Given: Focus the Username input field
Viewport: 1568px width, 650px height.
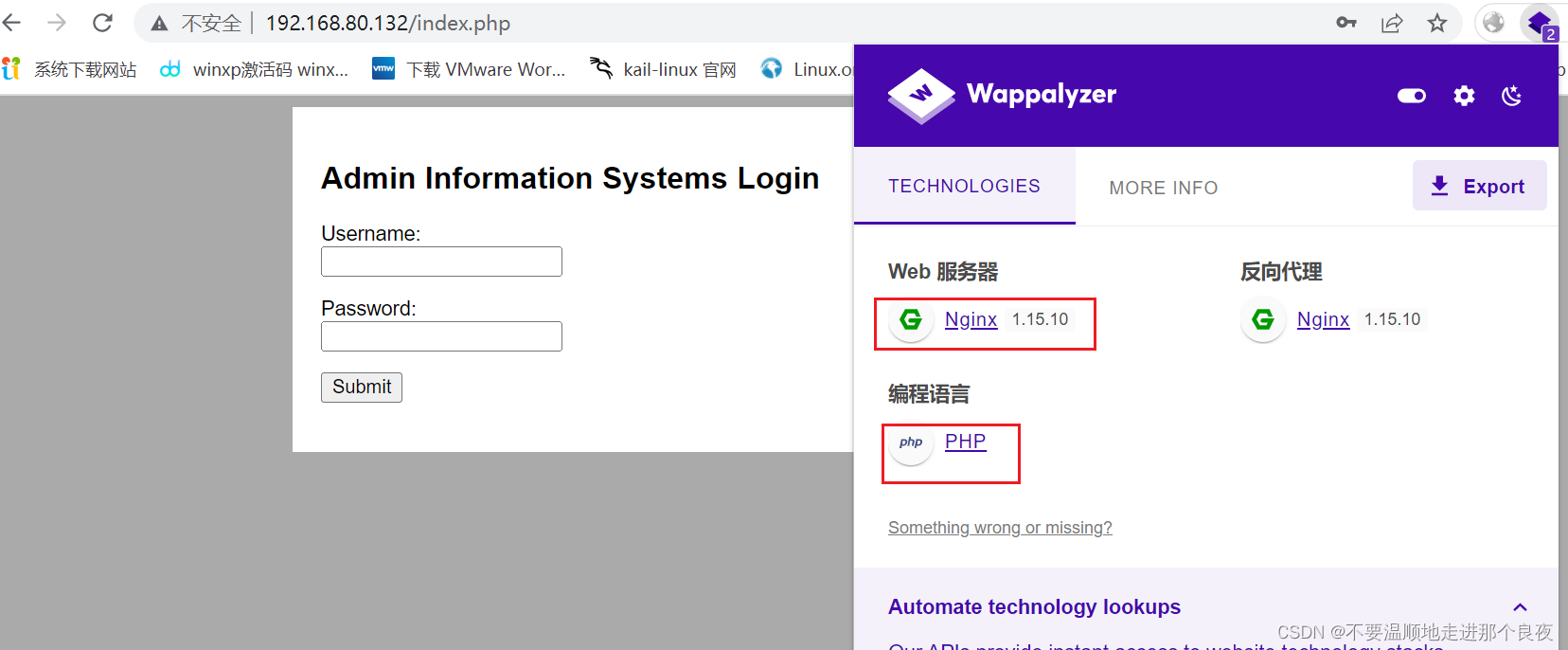Looking at the screenshot, I should click(441, 262).
